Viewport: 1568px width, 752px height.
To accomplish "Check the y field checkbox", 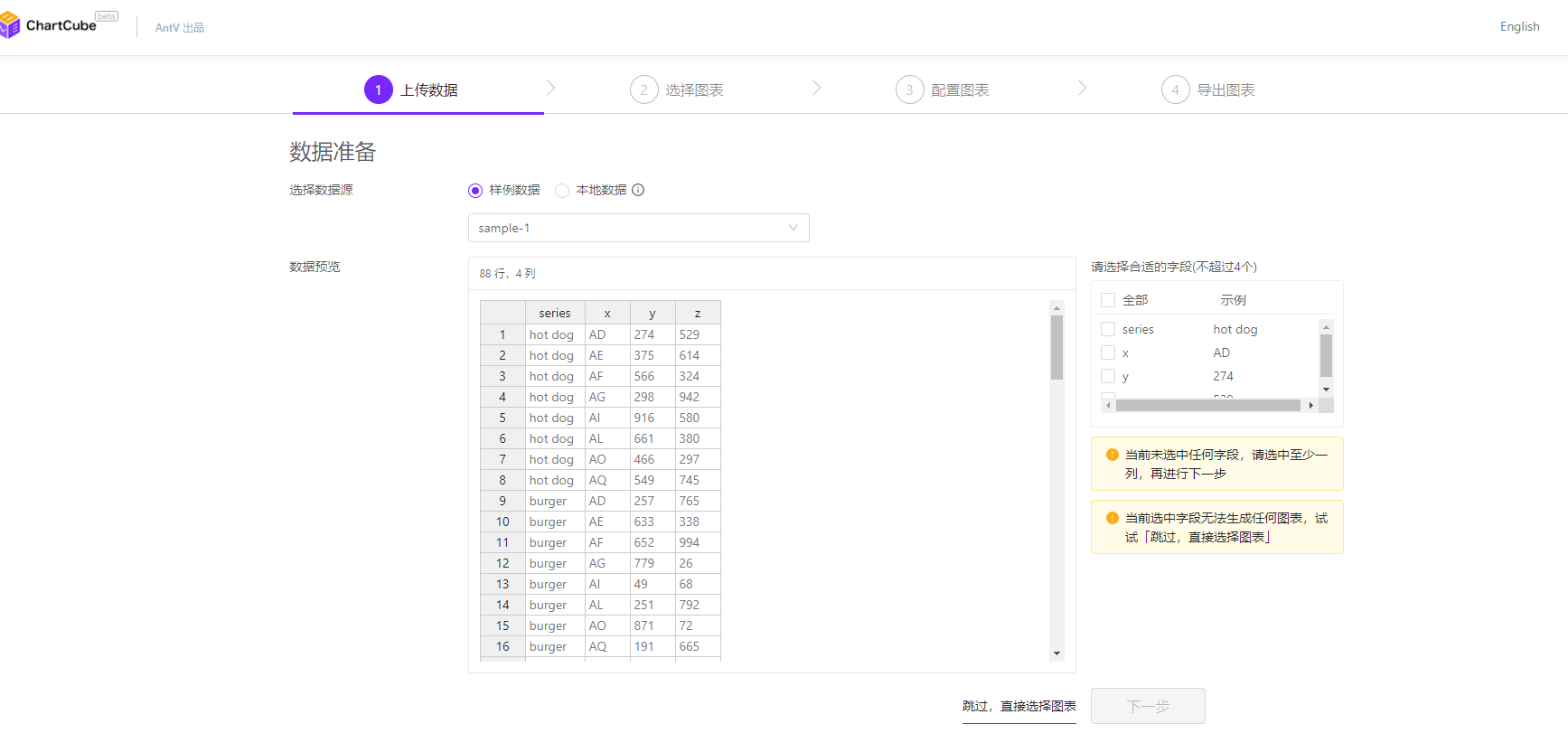I will click(1108, 376).
